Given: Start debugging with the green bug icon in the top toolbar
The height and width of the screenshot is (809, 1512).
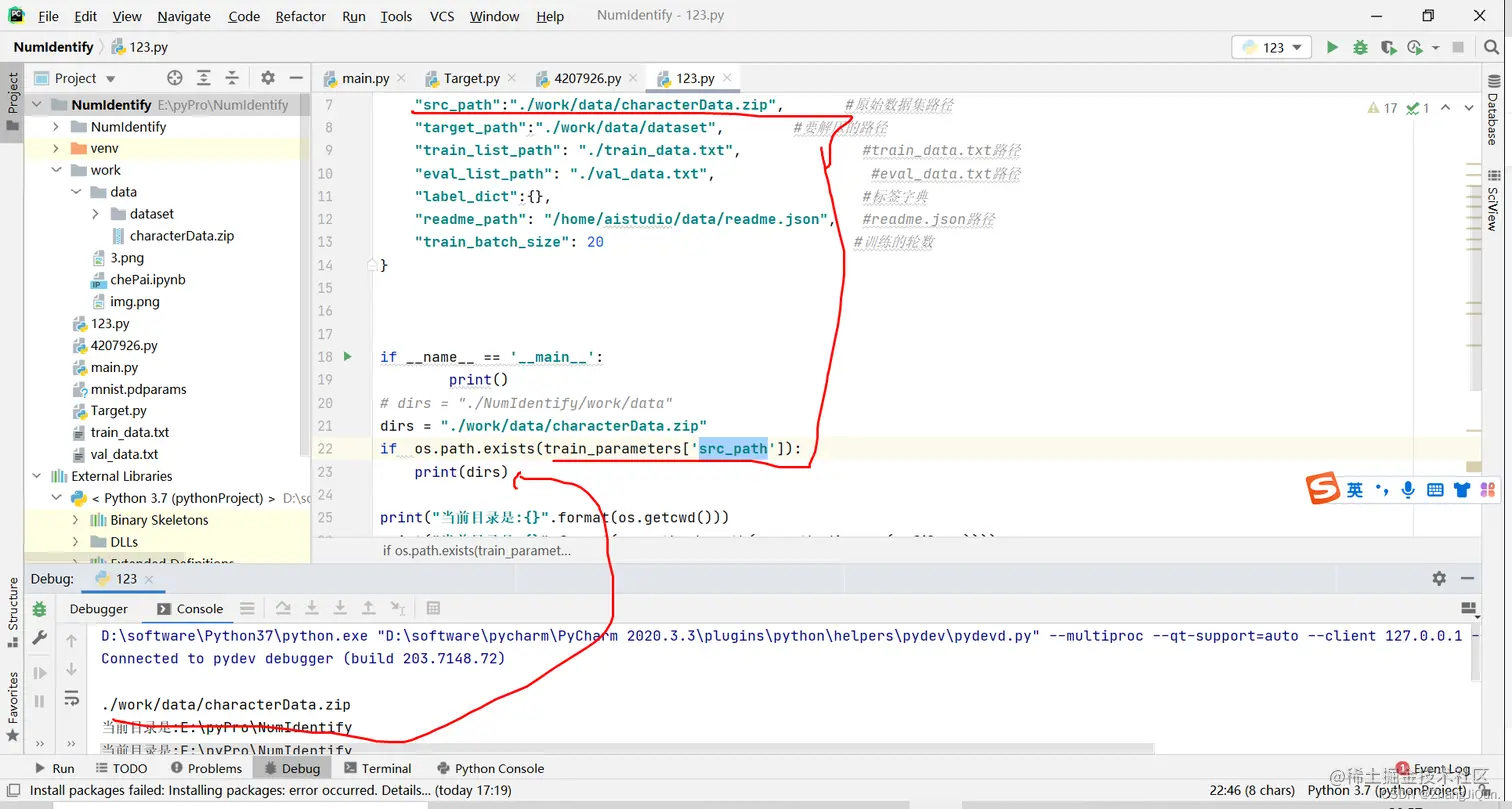Looking at the screenshot, I should point(1360,47).
